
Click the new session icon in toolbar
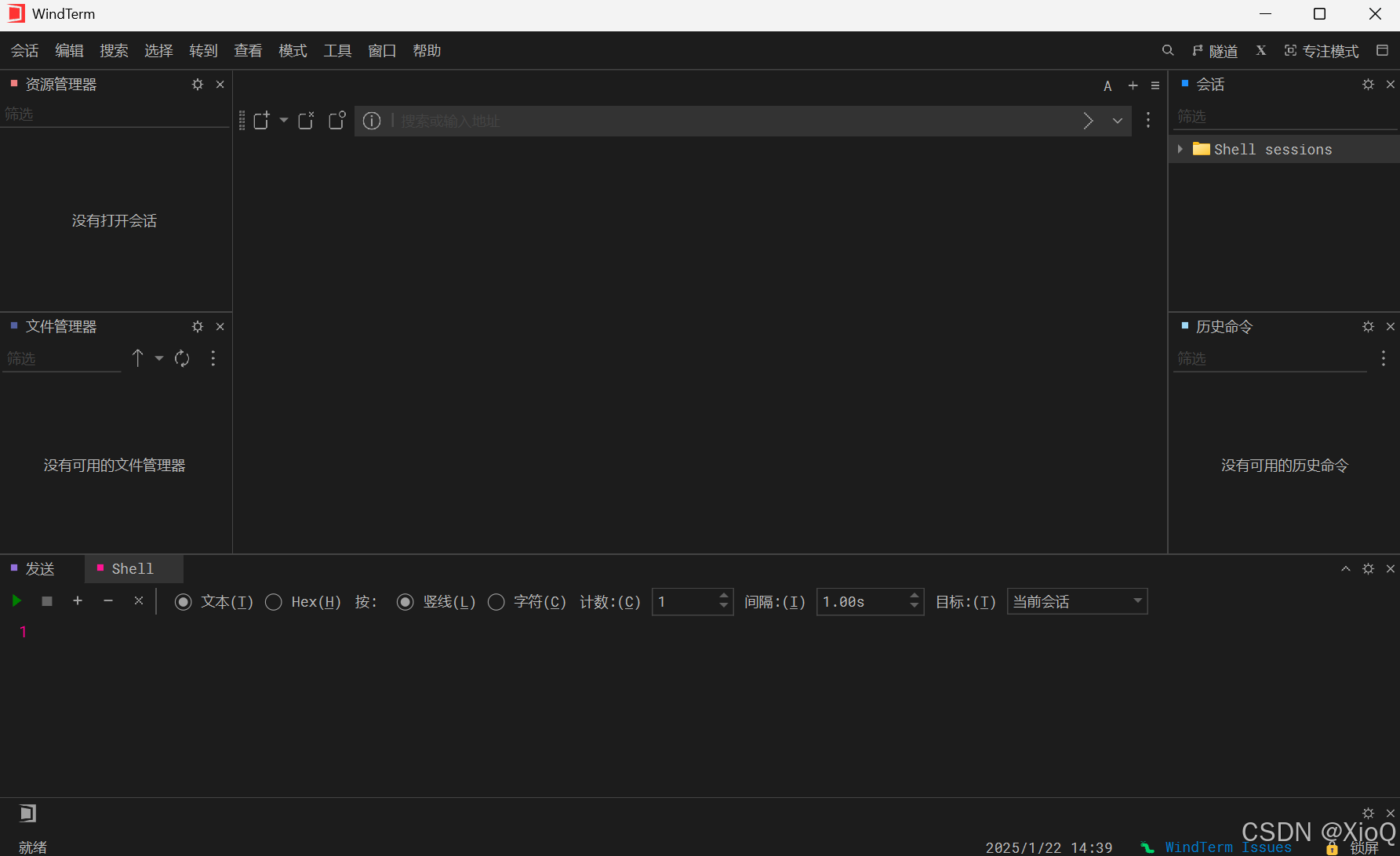[262, 121]
